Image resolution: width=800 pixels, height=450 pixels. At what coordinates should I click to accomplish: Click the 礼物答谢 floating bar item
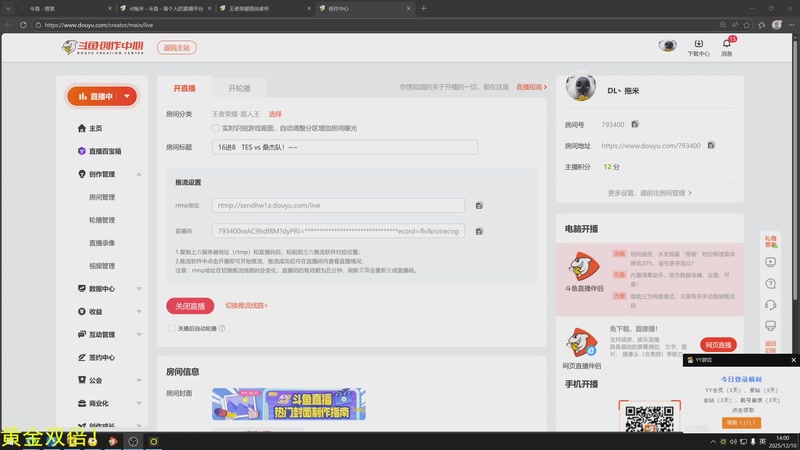pyautogui.click(x=770, y=241)
